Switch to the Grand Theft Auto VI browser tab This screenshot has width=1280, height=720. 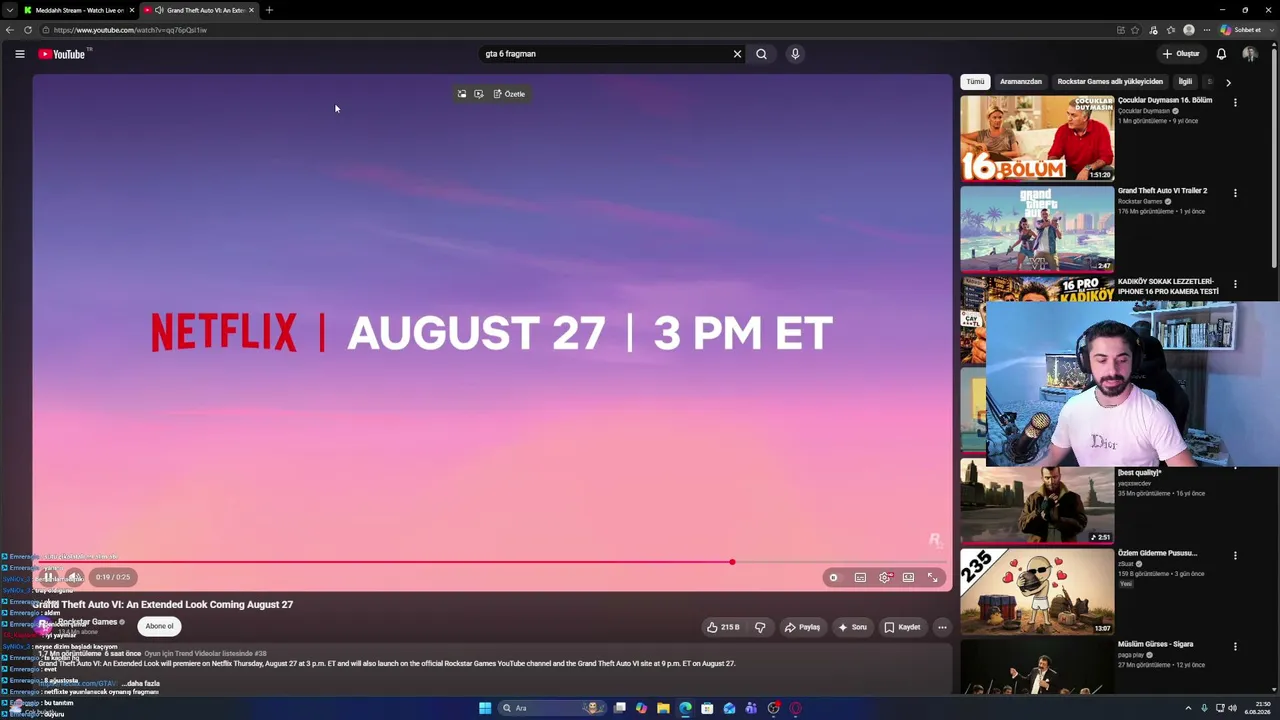click(199, 10)
